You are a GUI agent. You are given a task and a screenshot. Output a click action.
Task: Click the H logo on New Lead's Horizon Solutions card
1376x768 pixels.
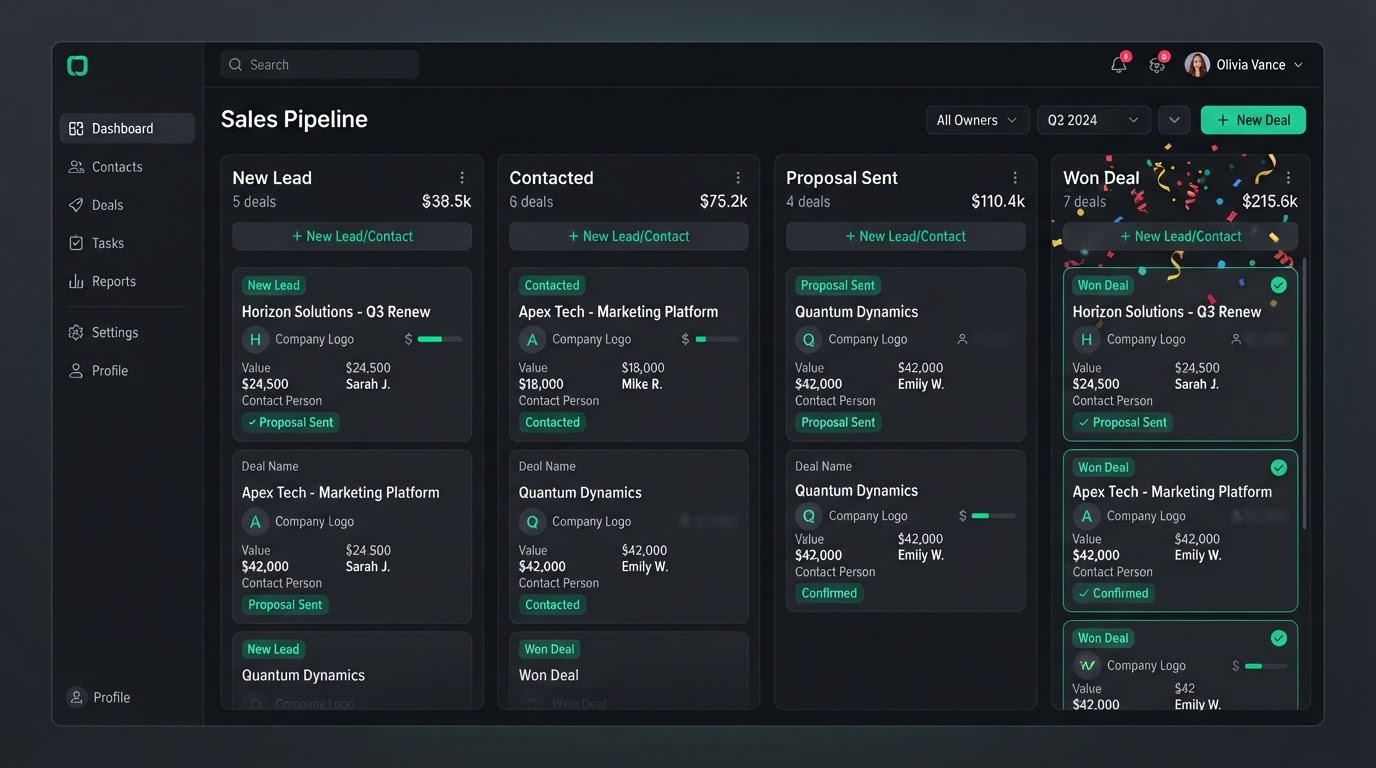pyautogui.click(x=255, y=340)
